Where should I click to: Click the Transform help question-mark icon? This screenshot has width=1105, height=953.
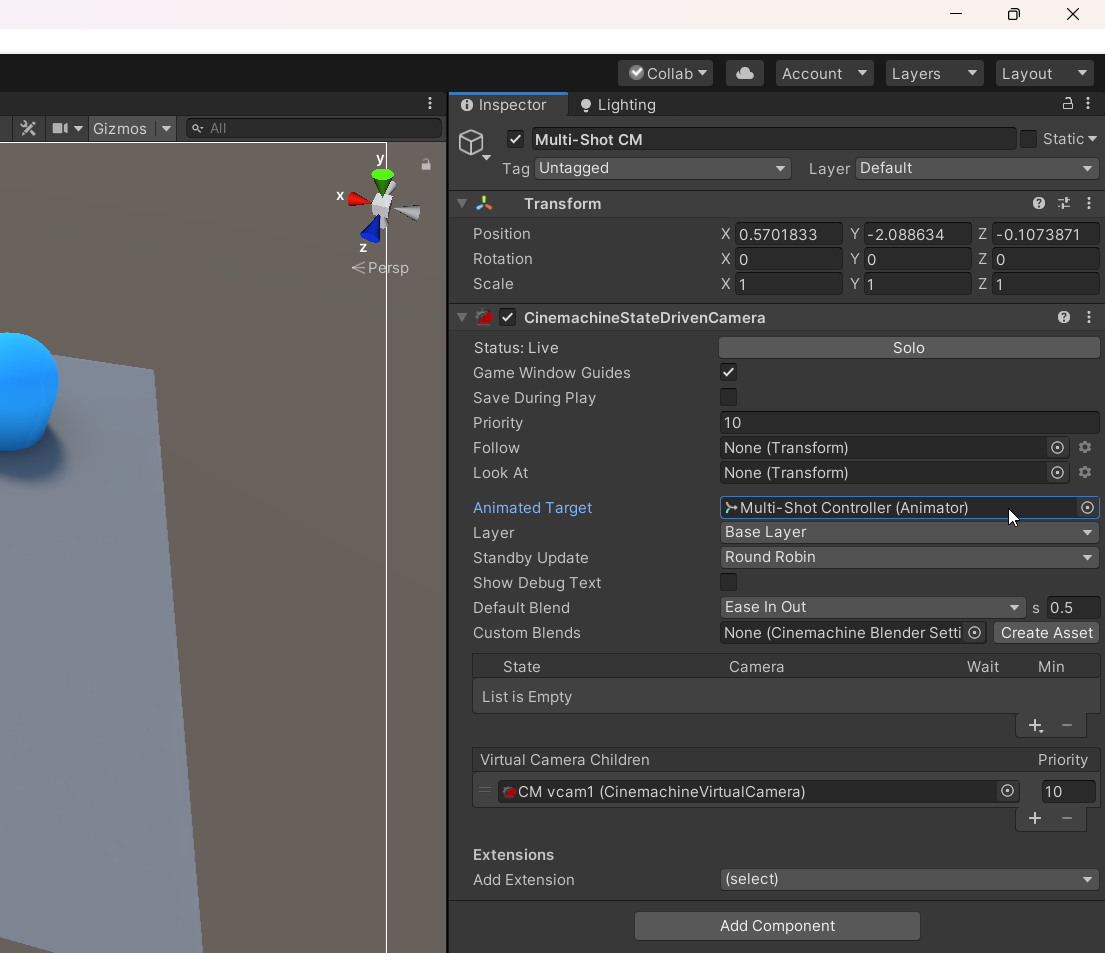point(1039,204)
